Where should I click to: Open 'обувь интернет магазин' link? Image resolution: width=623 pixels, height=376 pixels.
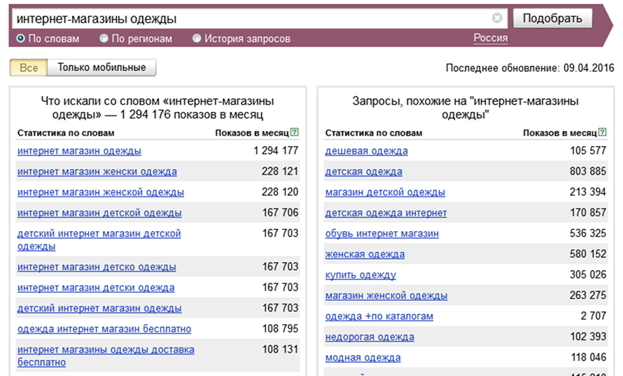pyautogui.click(x=382, y=234)
